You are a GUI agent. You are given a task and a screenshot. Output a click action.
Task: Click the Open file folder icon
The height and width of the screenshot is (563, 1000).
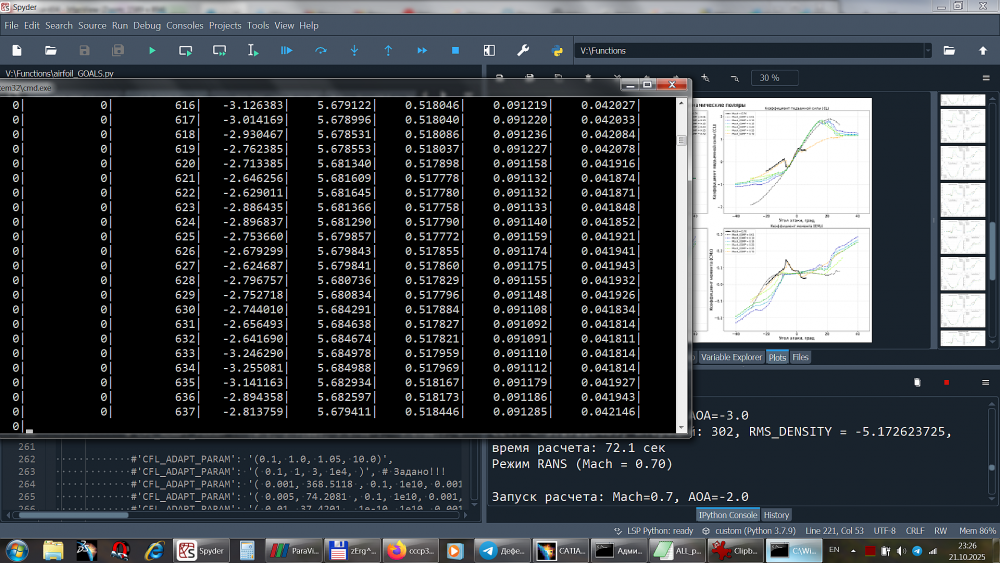50,50
